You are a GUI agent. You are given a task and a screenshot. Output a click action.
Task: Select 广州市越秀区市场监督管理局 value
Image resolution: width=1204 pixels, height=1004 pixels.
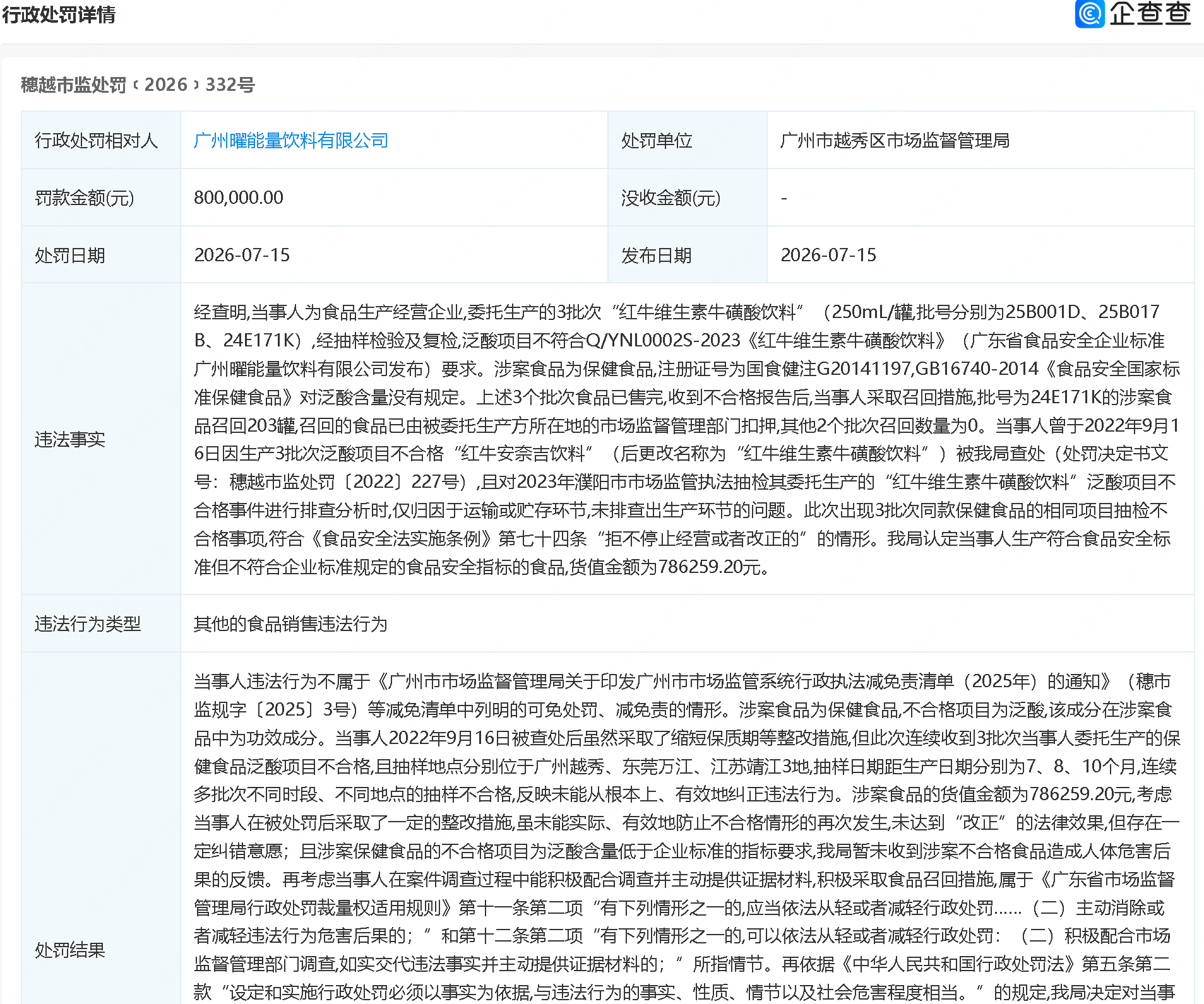pos(895,140)
